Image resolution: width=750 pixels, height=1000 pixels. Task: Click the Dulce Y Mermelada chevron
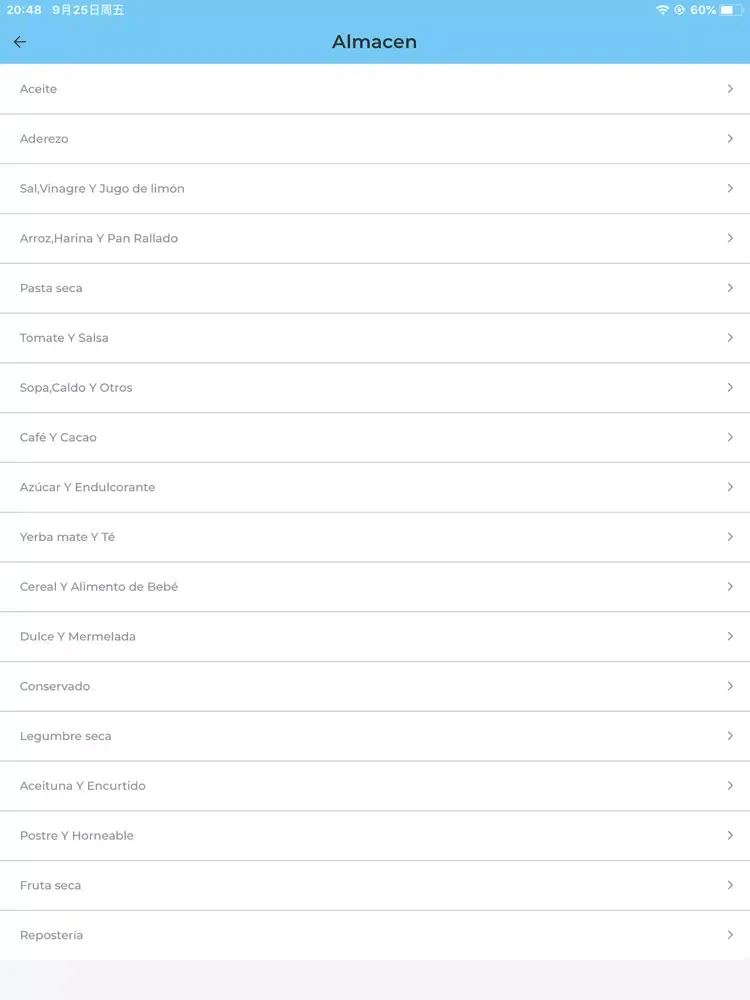pyautogui.click(x=730, y=636)
